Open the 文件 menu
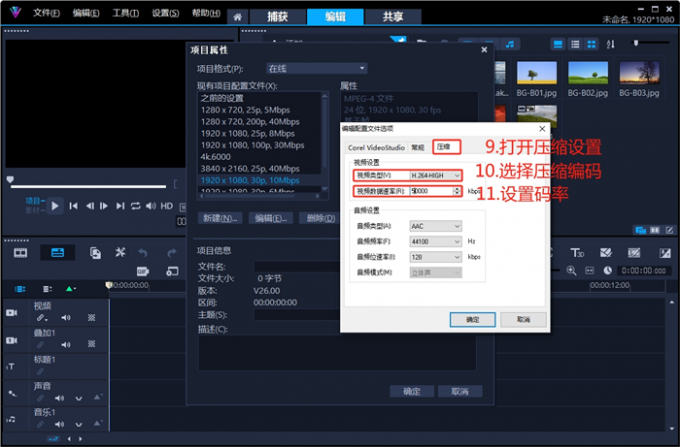The width and height of the screenshot is (680, 447). [46, 13]
